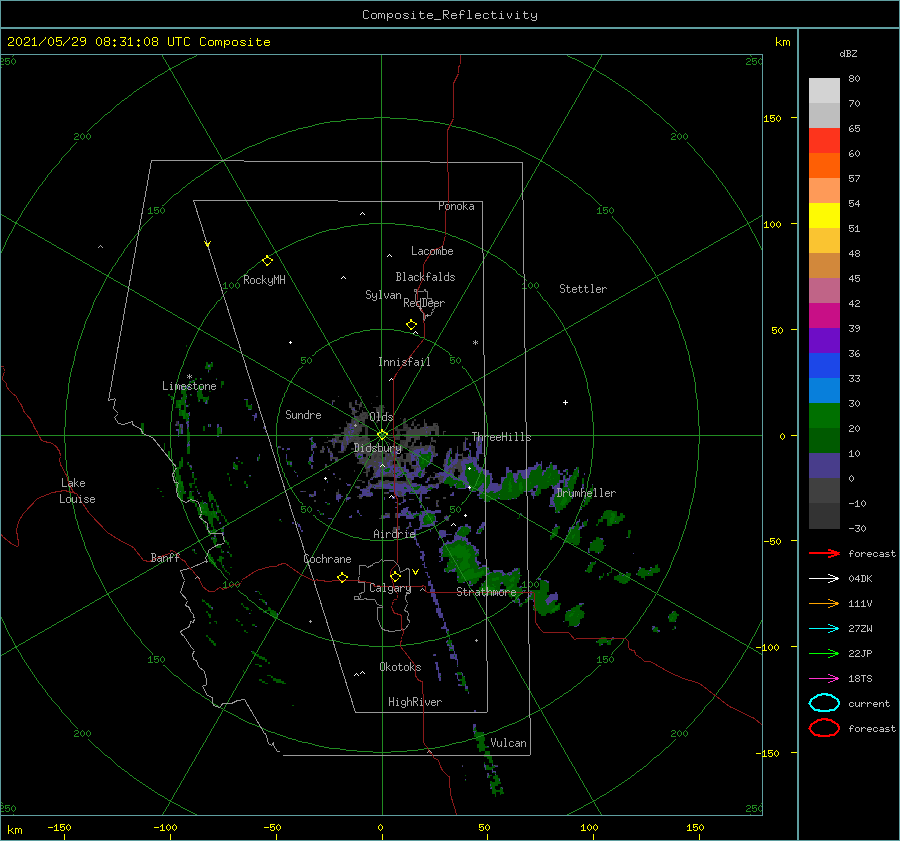The image size is (900, 841).
Task: Click the Banff label
Action: coord(165,557)
